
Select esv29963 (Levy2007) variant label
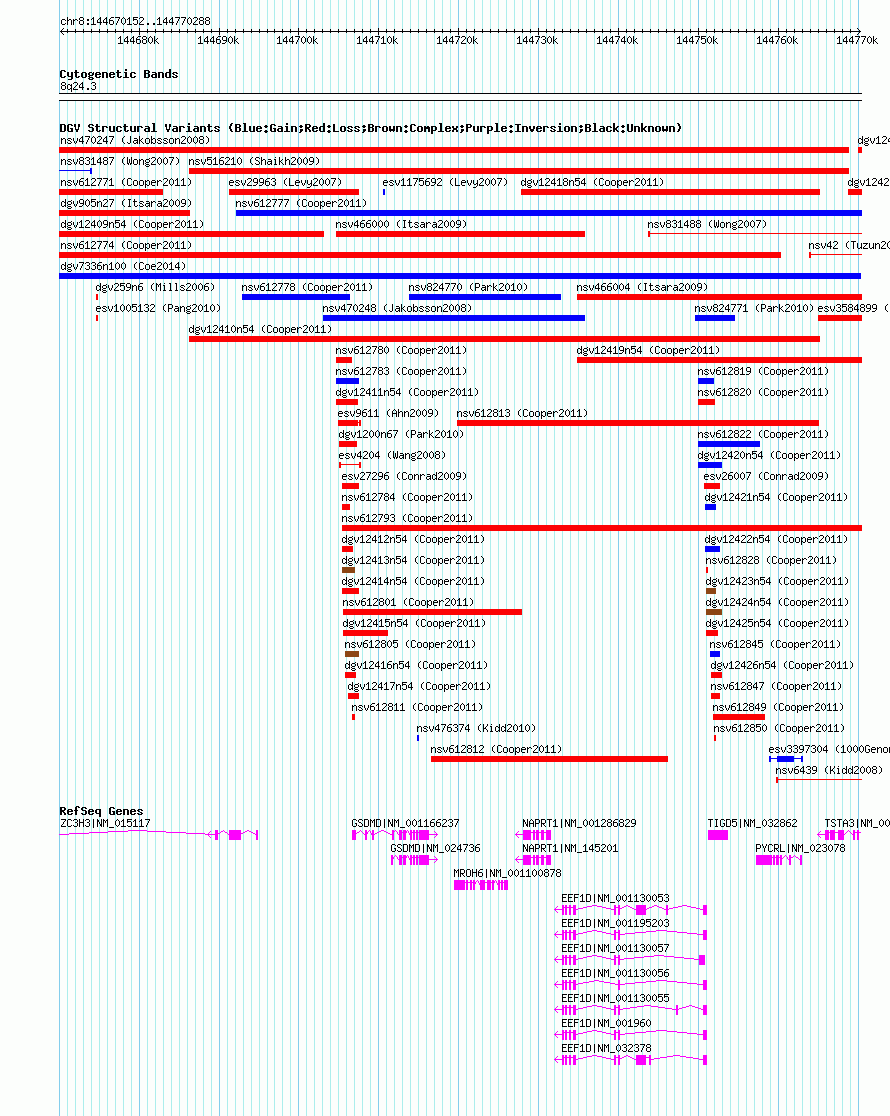tap(285, 182)
